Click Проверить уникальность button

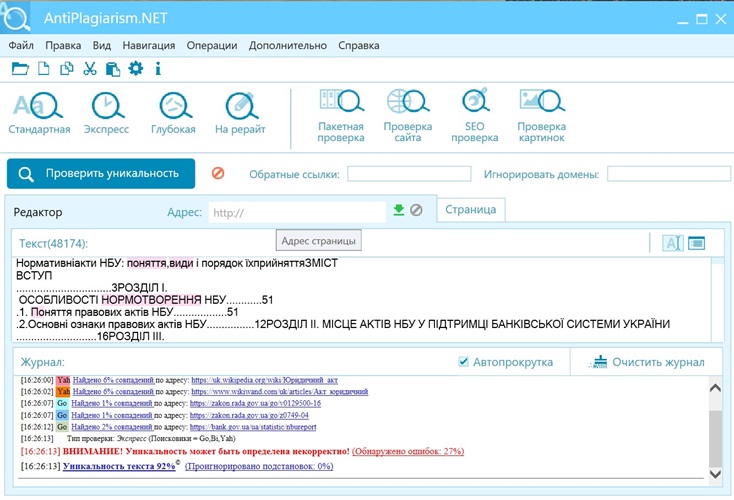point(101,174)
